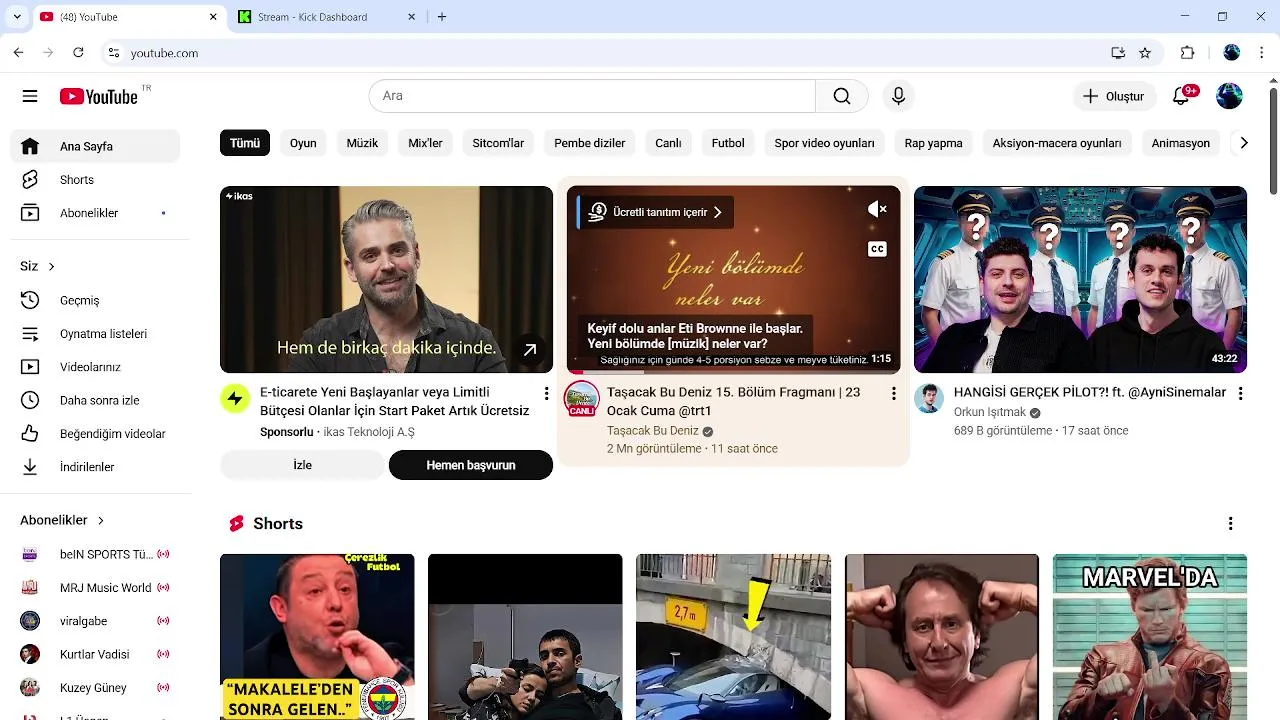Open options for the sponsored ad
The height and width of the screenshot is (720, 1280).
tap(546, 394)
